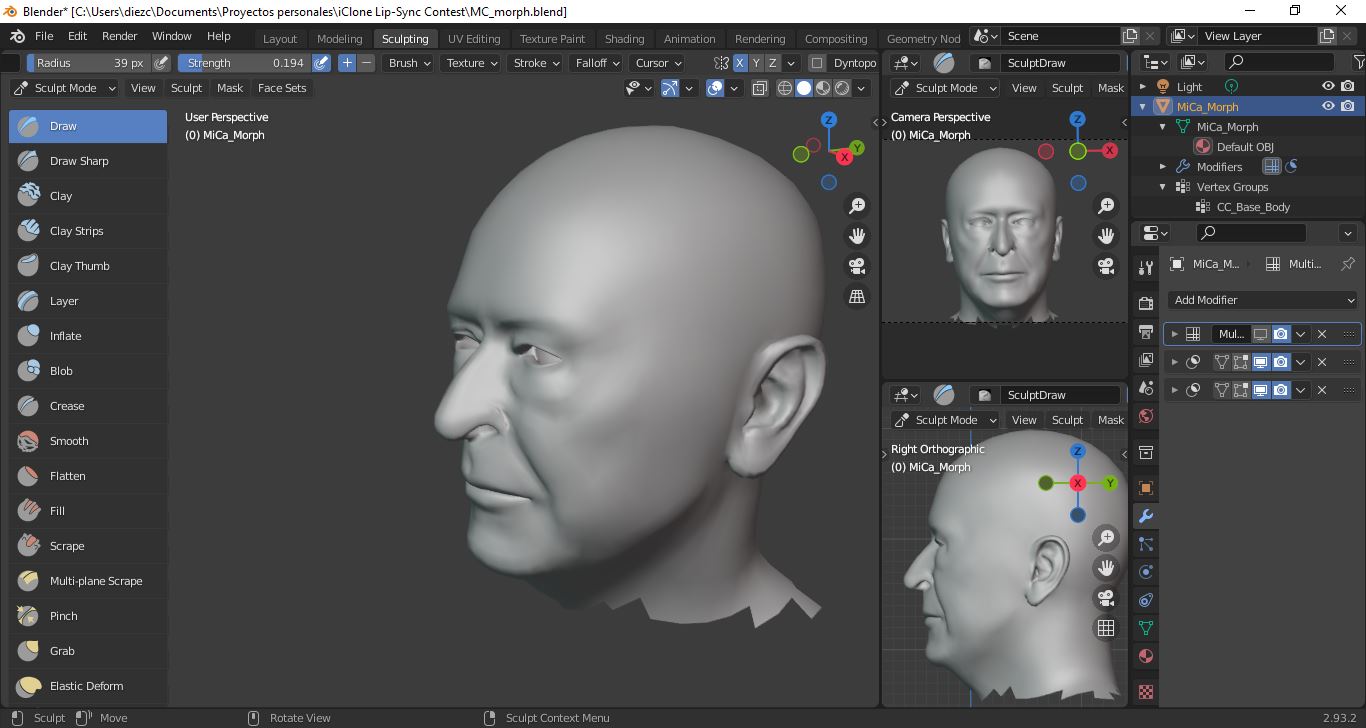Open the Falloff dropdown
1366x728 pixels.
[x=598, y=63]
